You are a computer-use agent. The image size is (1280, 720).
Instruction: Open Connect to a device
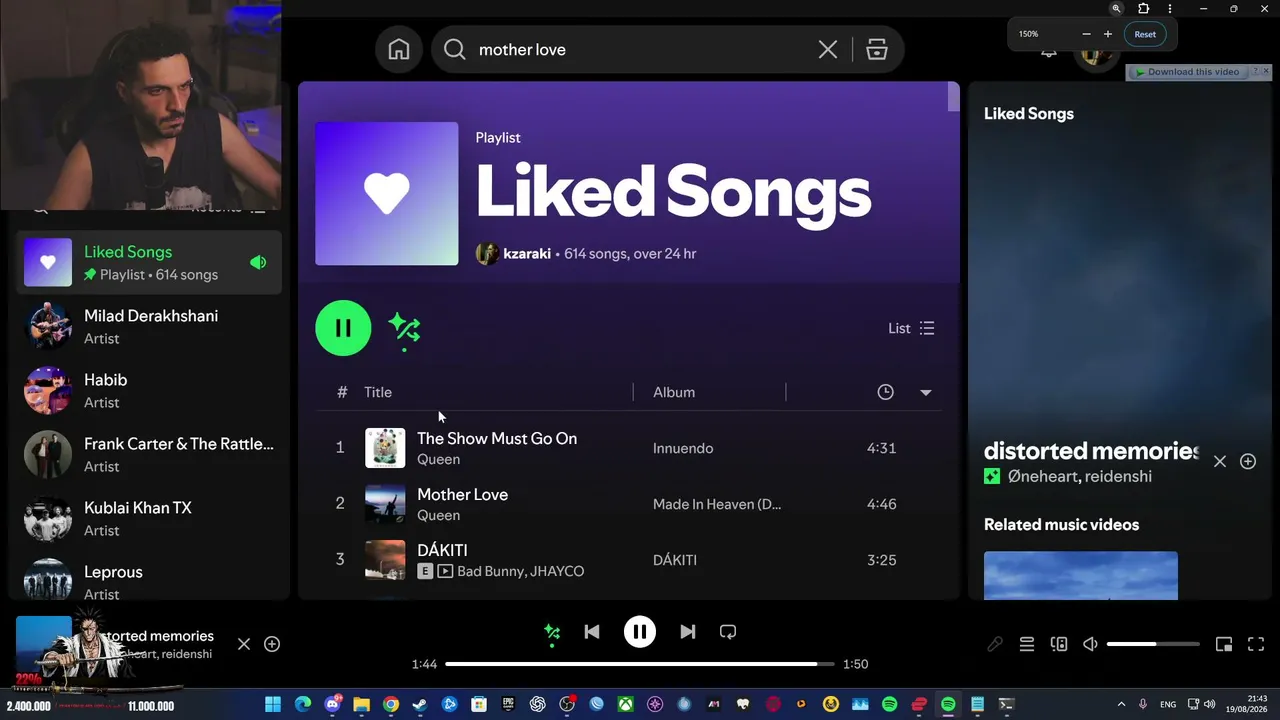coord(1059,645)
